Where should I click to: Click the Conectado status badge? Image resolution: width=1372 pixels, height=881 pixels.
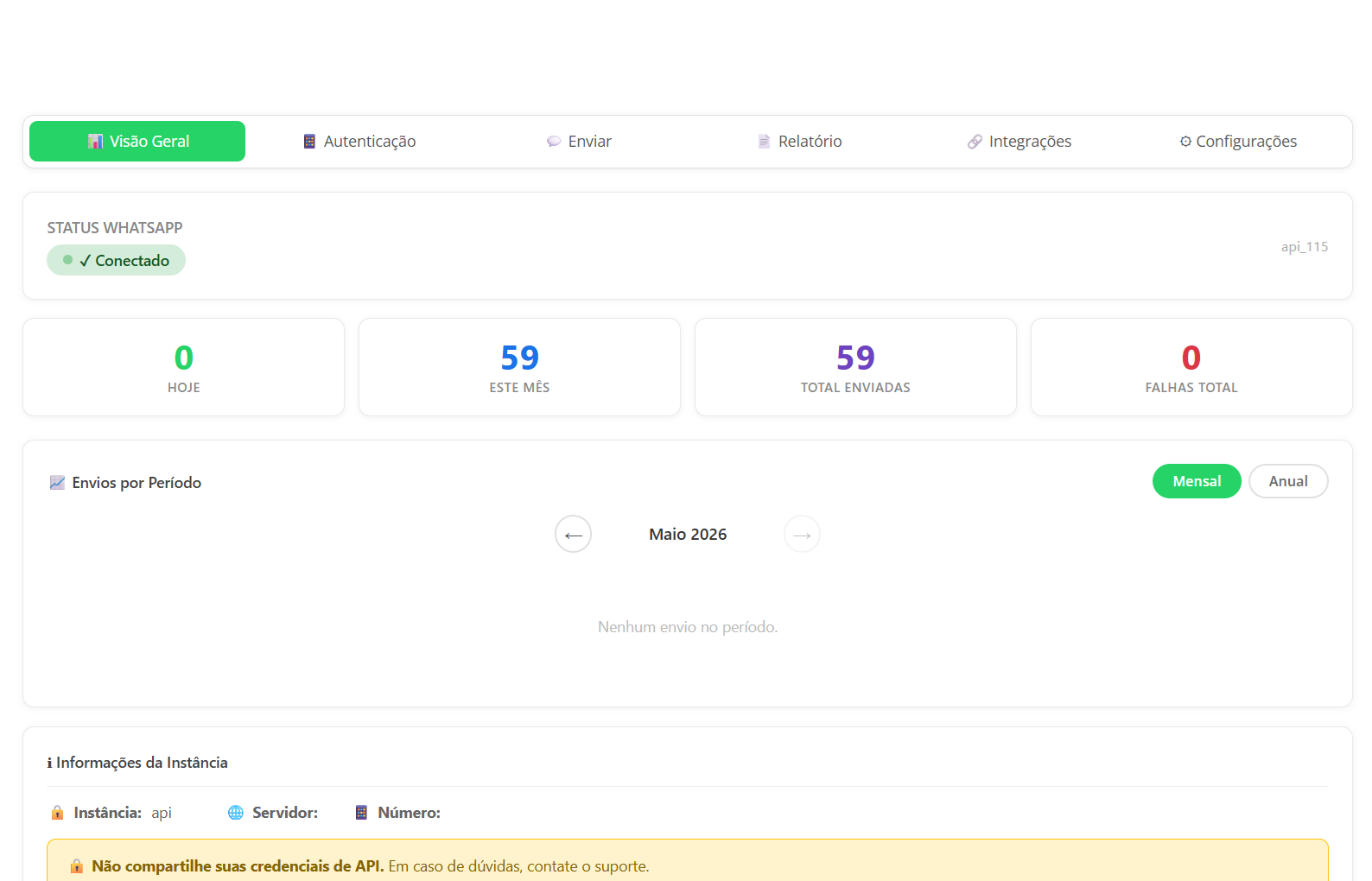coord(116,260)
